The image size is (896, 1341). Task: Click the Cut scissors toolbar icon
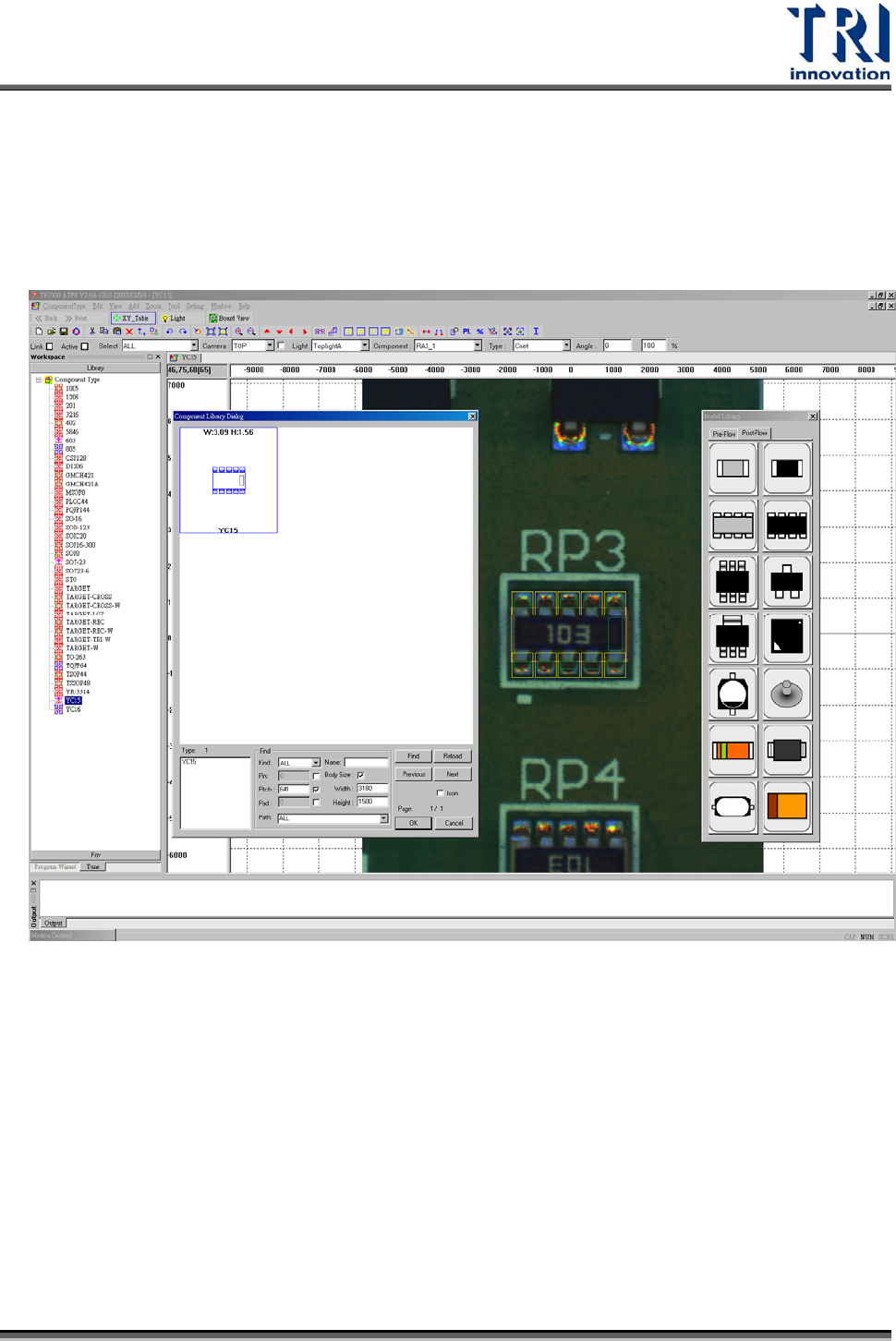pyautogui.click(x=91, y=332)
